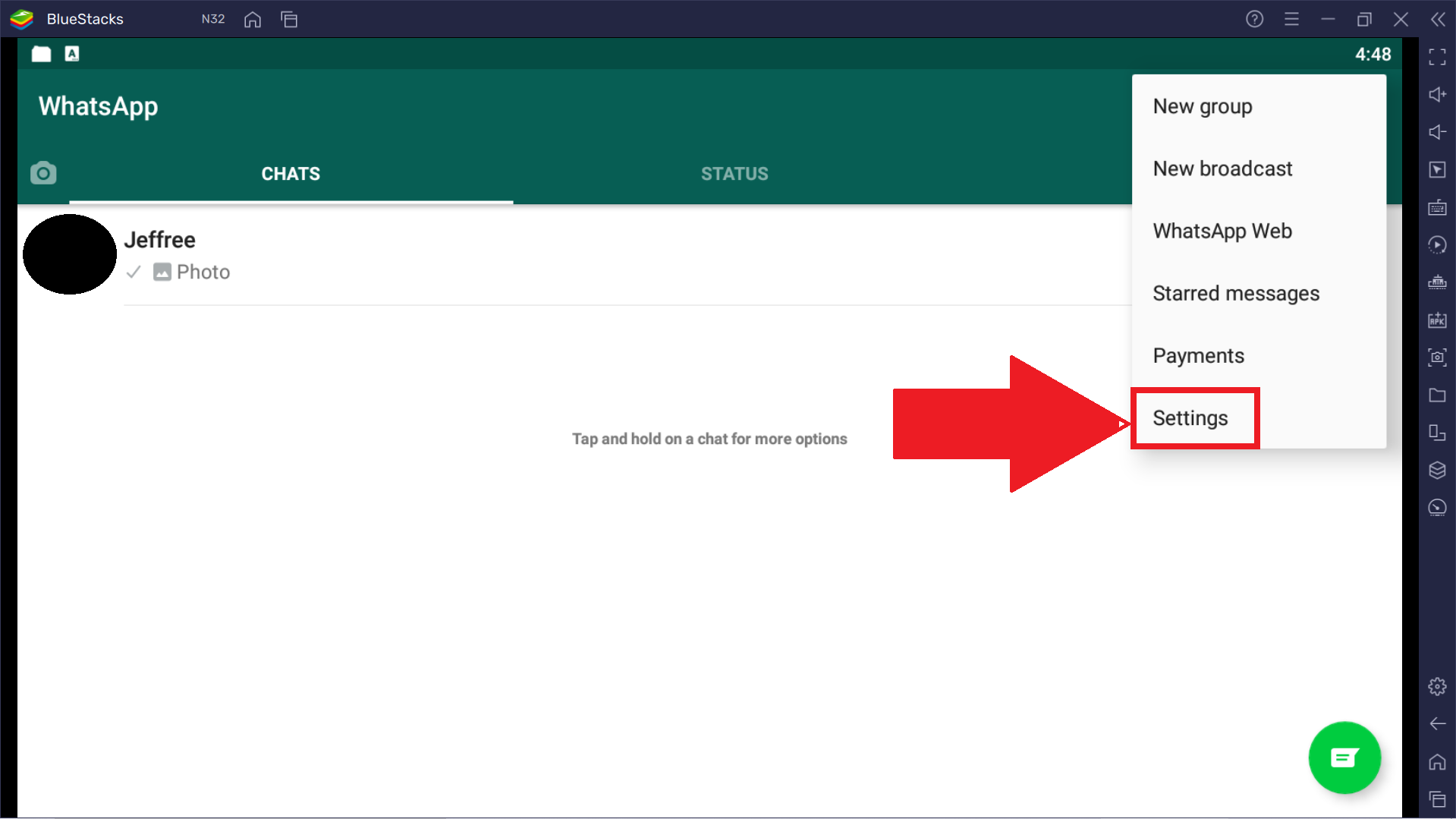Select Payments in the overflow menu

(x=1259, y=355)
